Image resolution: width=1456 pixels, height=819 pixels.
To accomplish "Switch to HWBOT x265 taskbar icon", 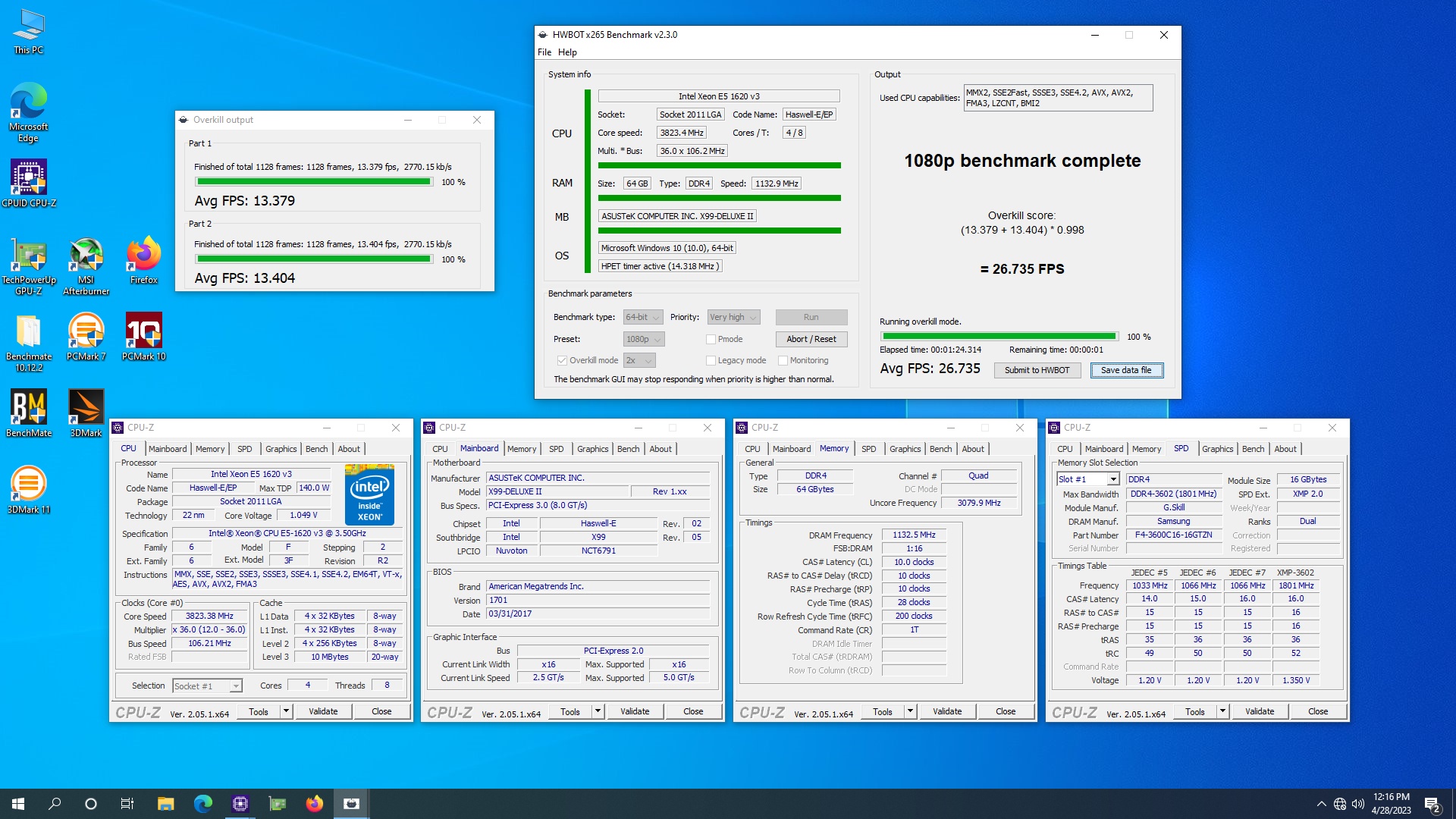I will [352, 804].
